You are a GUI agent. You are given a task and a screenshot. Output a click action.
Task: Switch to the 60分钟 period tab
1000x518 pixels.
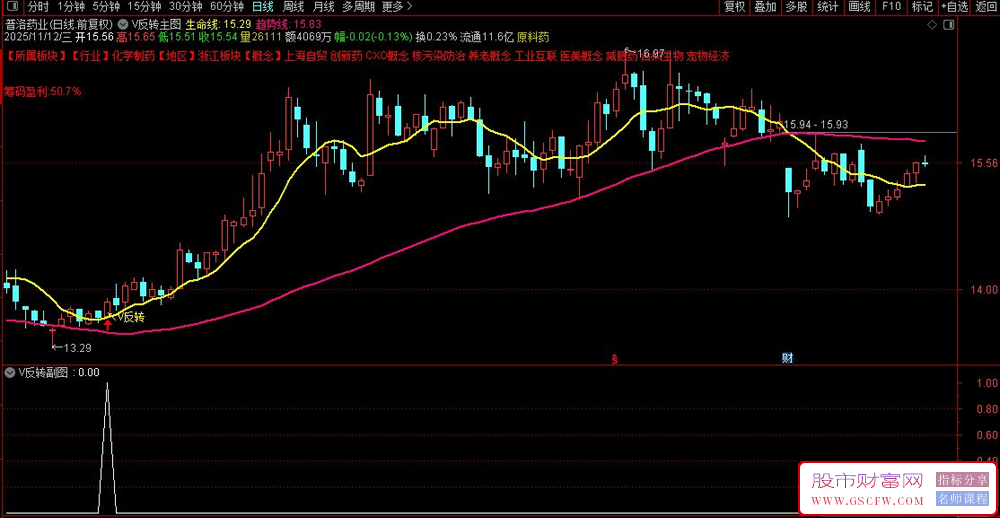[227, 7]
